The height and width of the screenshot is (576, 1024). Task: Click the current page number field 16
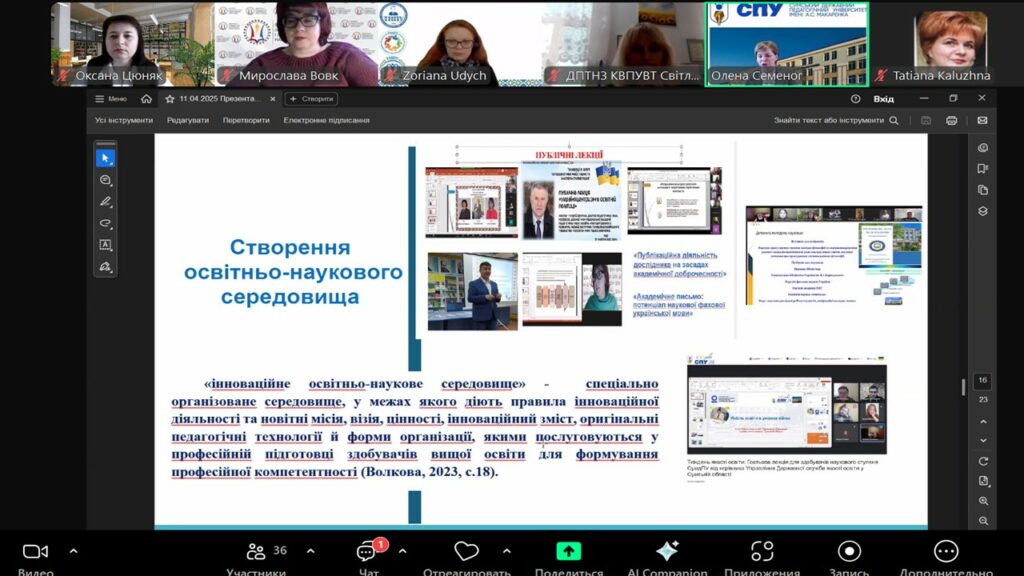point(983,381)
